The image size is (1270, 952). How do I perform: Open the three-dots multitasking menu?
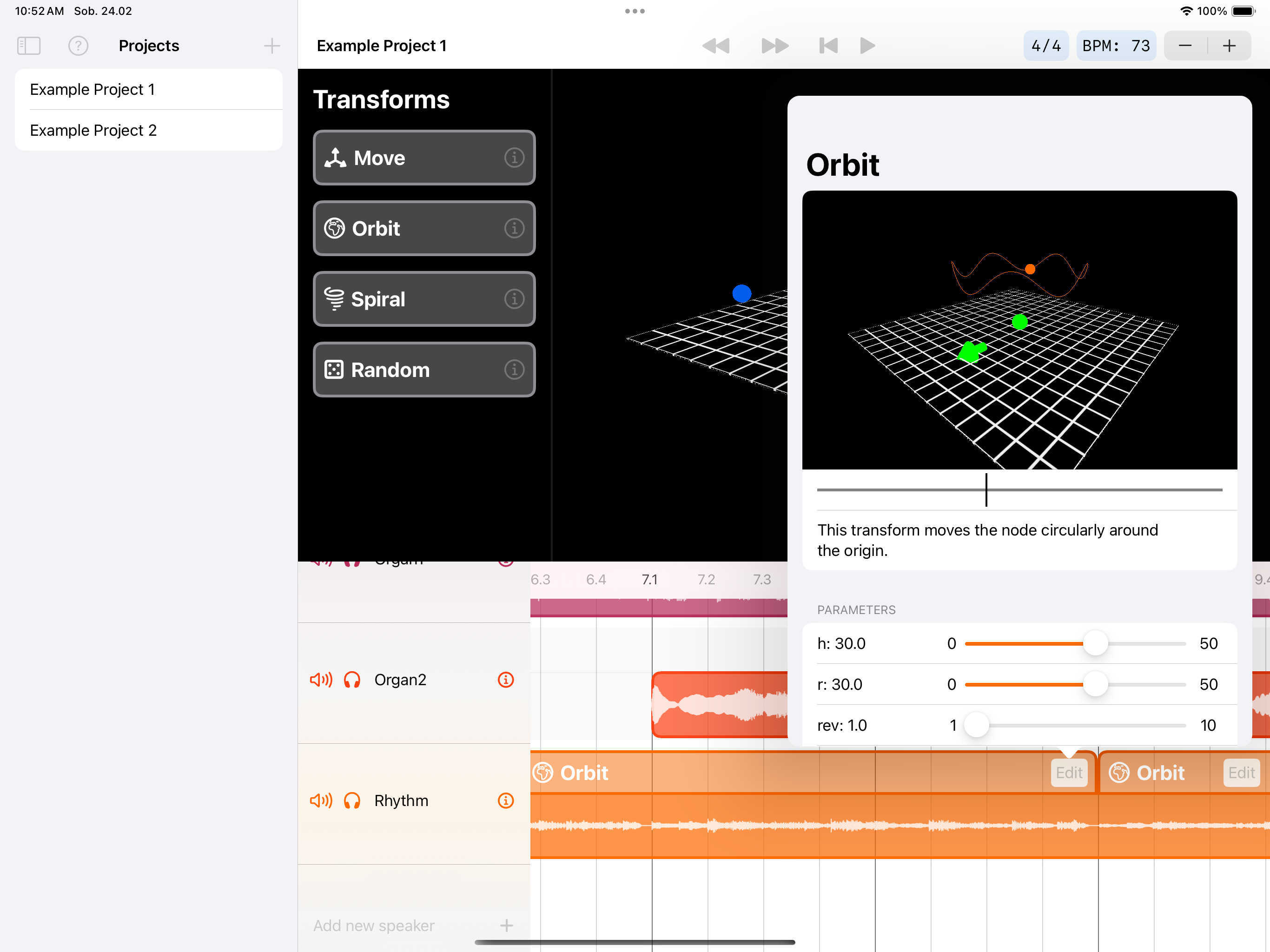635,11
